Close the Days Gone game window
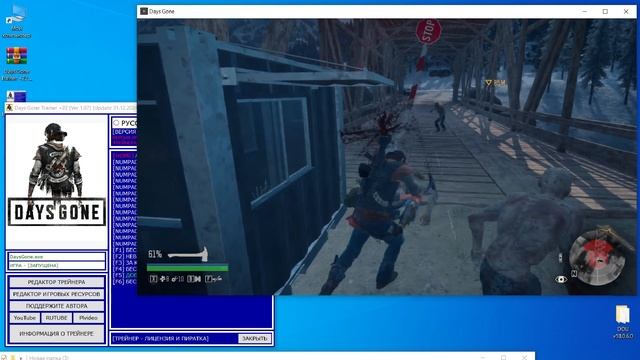The image size is (640, 360). (626, 11)
